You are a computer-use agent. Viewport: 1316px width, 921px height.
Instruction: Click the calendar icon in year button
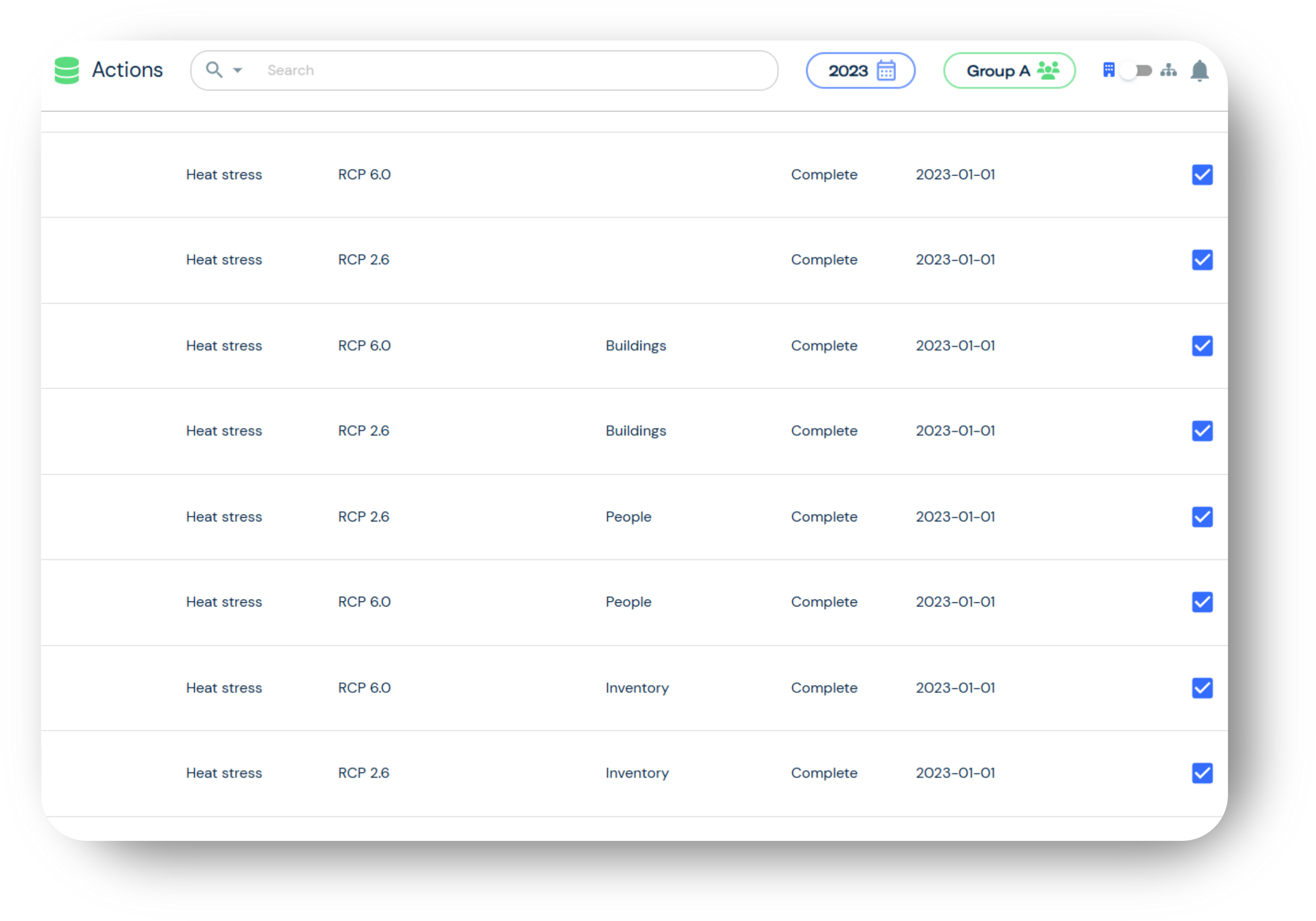pos(886,70)
